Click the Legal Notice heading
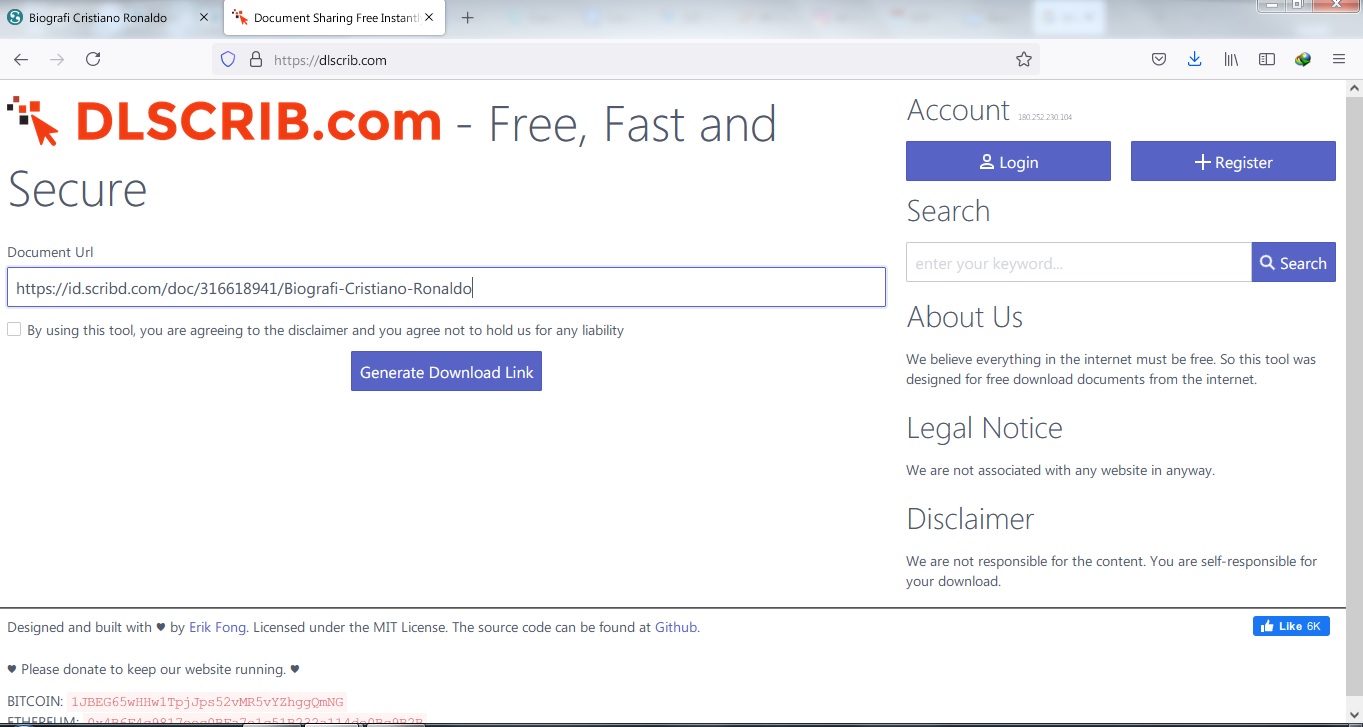1363x727 pixels. (x=984, y=428)
